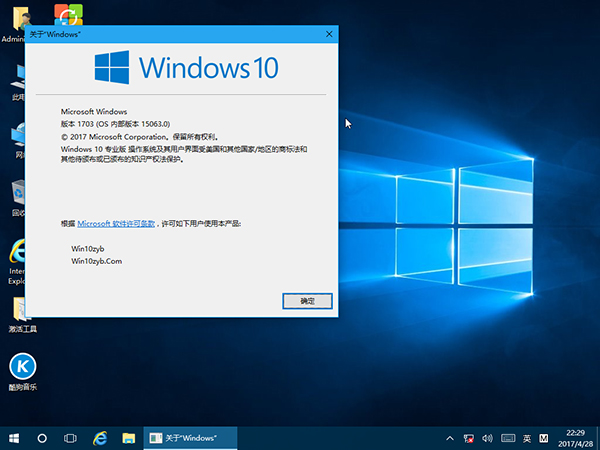Select the Internet Explorer desktop icon

point(18,252)
